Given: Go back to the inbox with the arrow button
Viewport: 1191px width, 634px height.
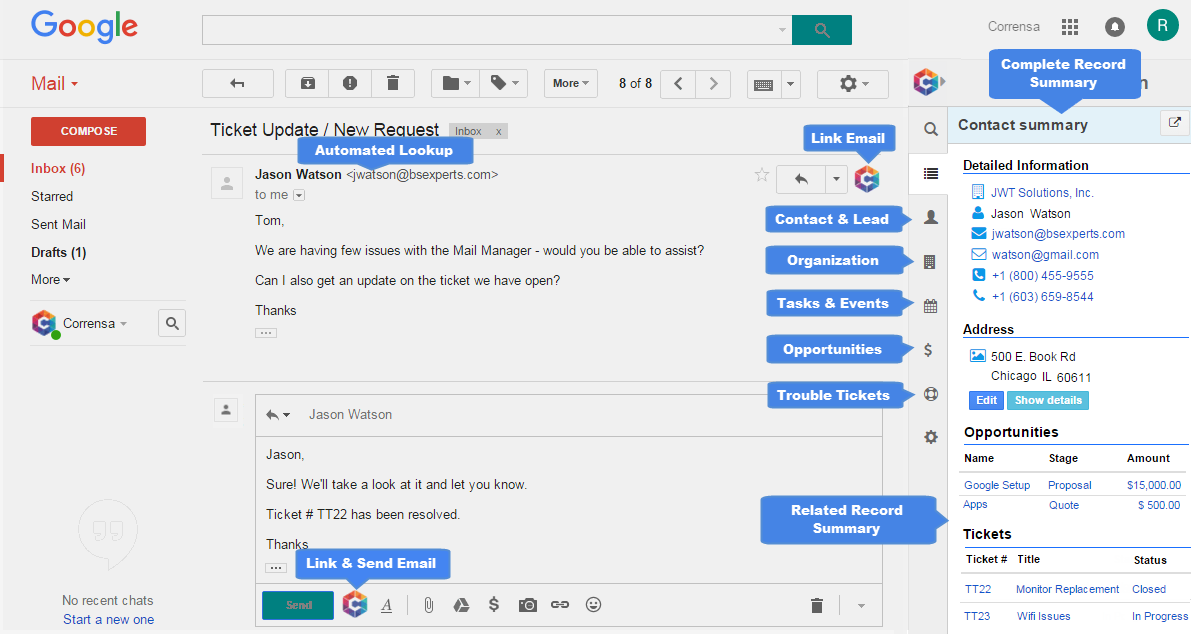Looking at the screenshot, I should point(238,84).
